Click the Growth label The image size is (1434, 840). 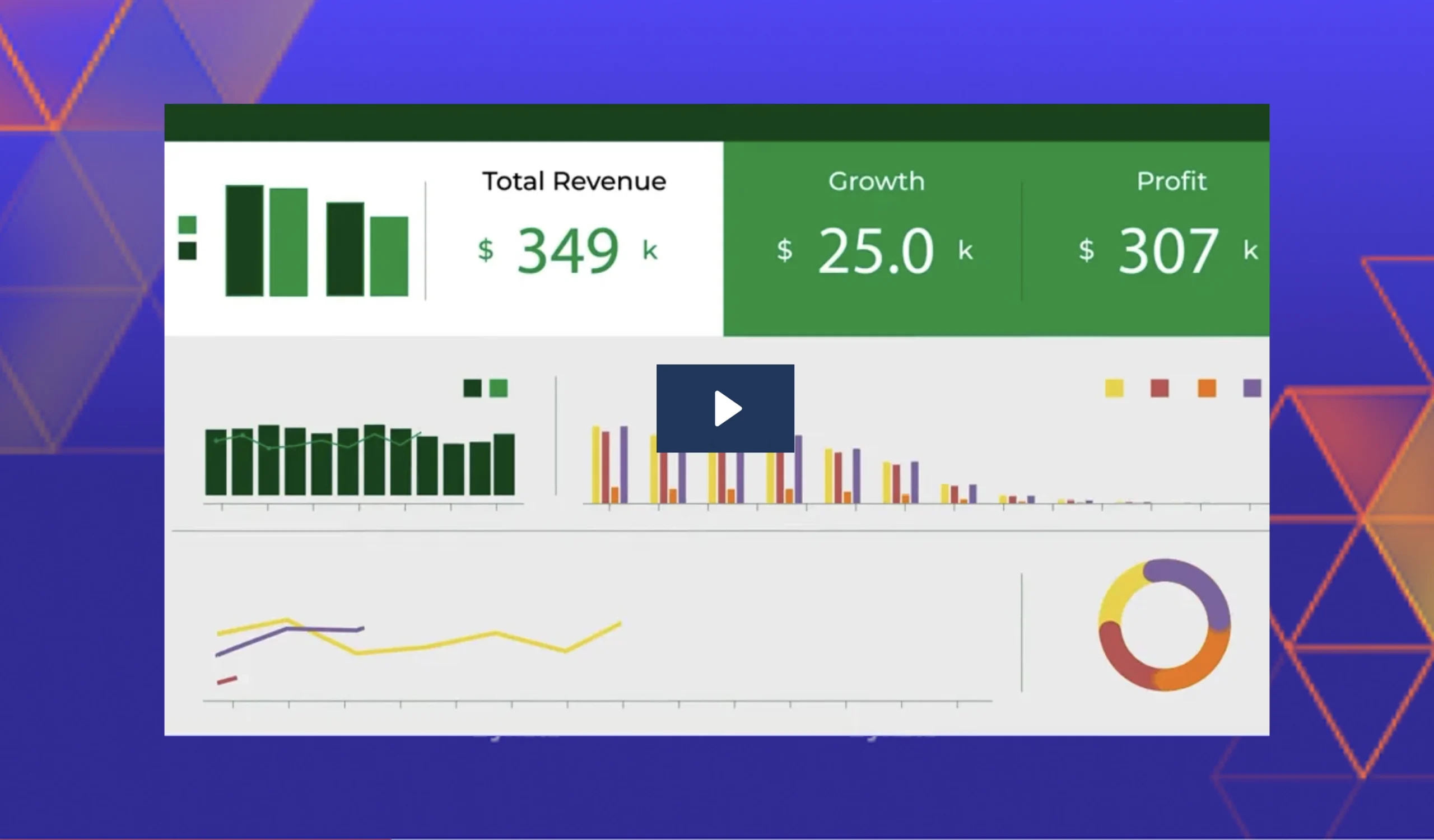point(876,181)
